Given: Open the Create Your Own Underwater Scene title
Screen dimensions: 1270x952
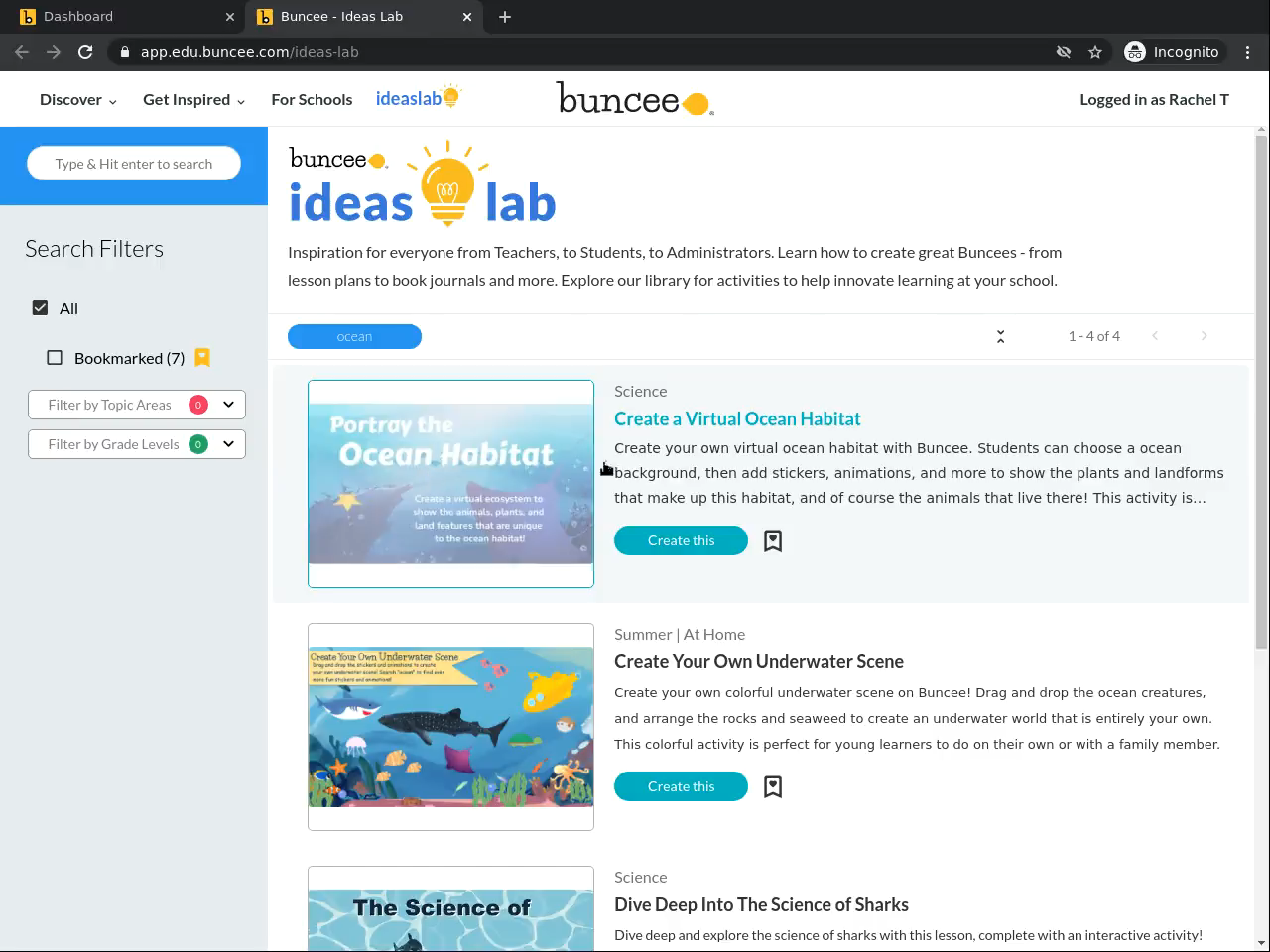Looking at the screenshot, I should pos(759,661).
